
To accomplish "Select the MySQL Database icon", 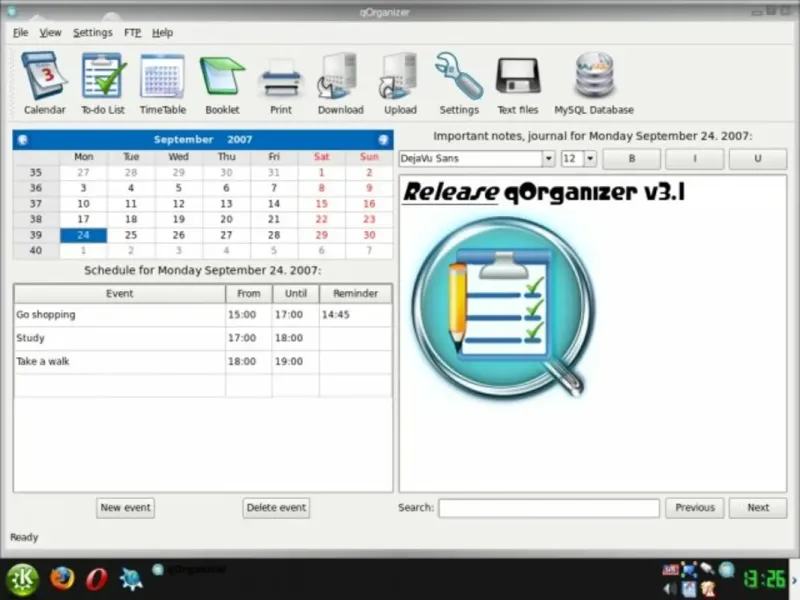I will 594,83.
